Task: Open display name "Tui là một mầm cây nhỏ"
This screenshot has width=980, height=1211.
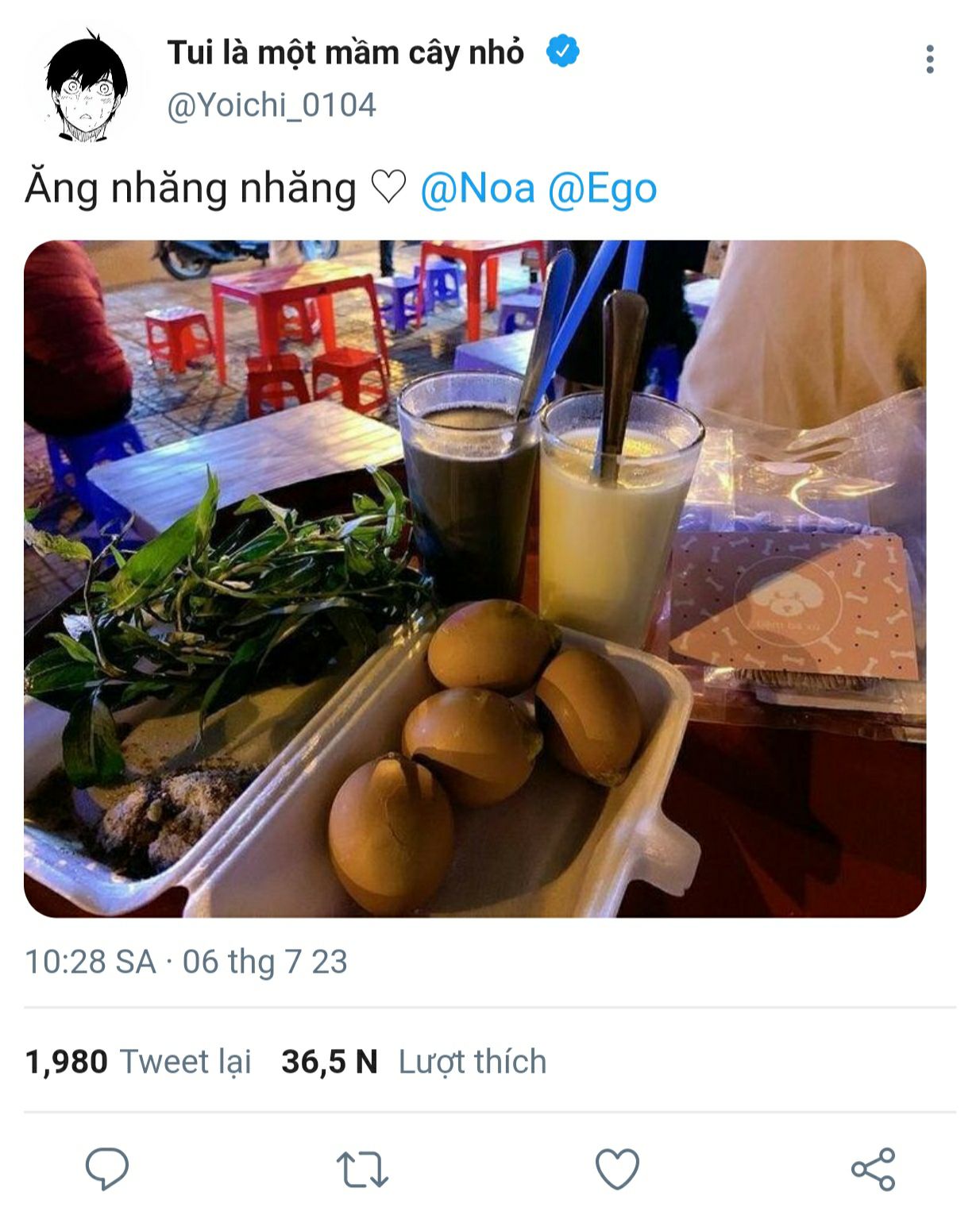Action: [345, 52]
